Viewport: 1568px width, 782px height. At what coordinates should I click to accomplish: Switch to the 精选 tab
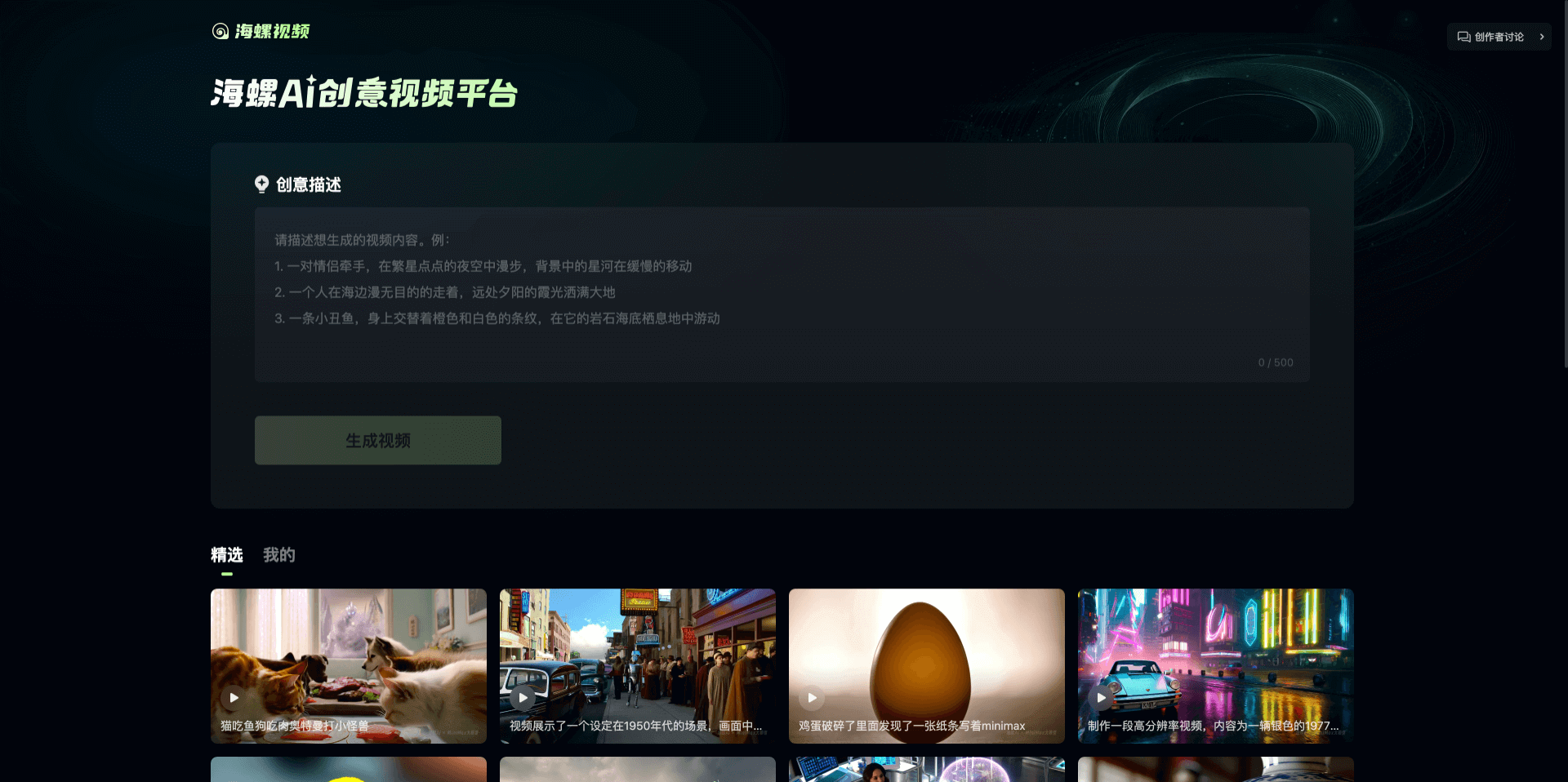pos(227,554)
